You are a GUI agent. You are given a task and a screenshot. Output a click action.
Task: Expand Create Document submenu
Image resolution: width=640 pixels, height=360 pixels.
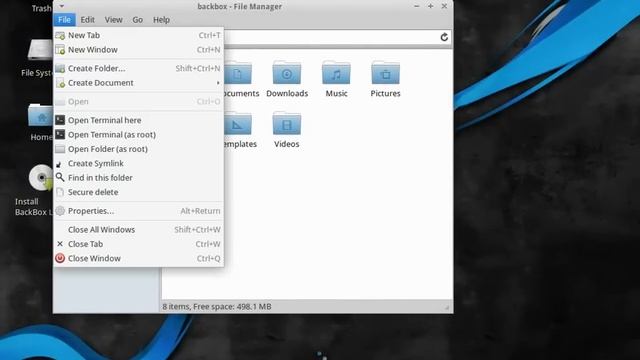pos(138,83)
